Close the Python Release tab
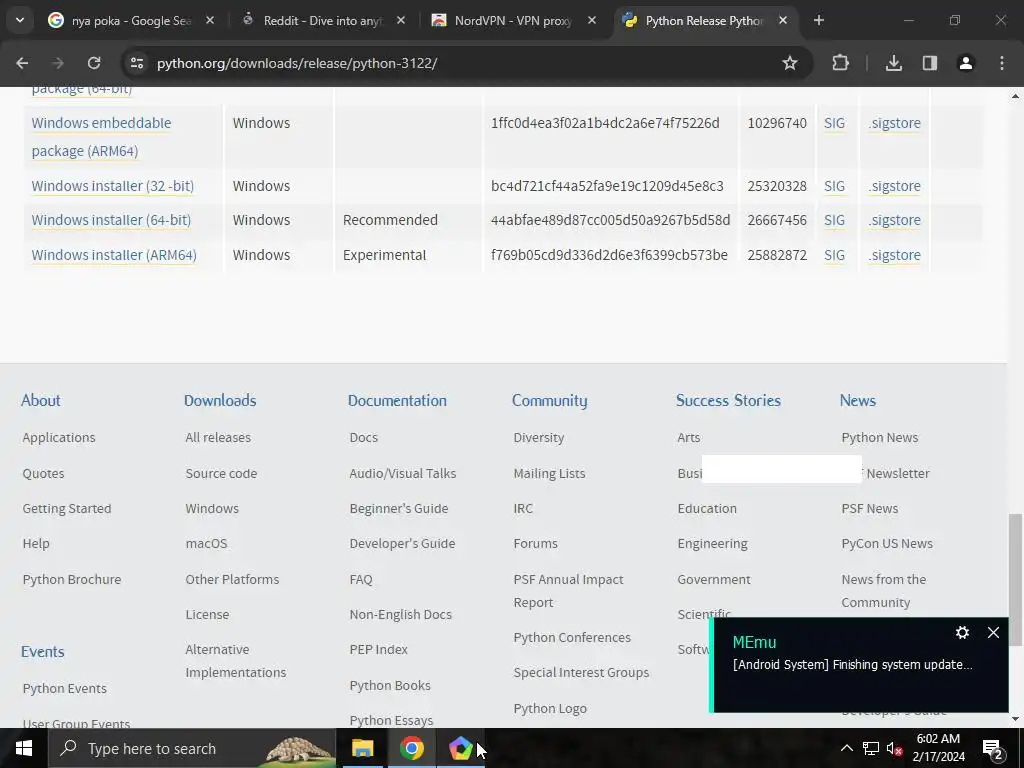 click(x=782, y=20)
